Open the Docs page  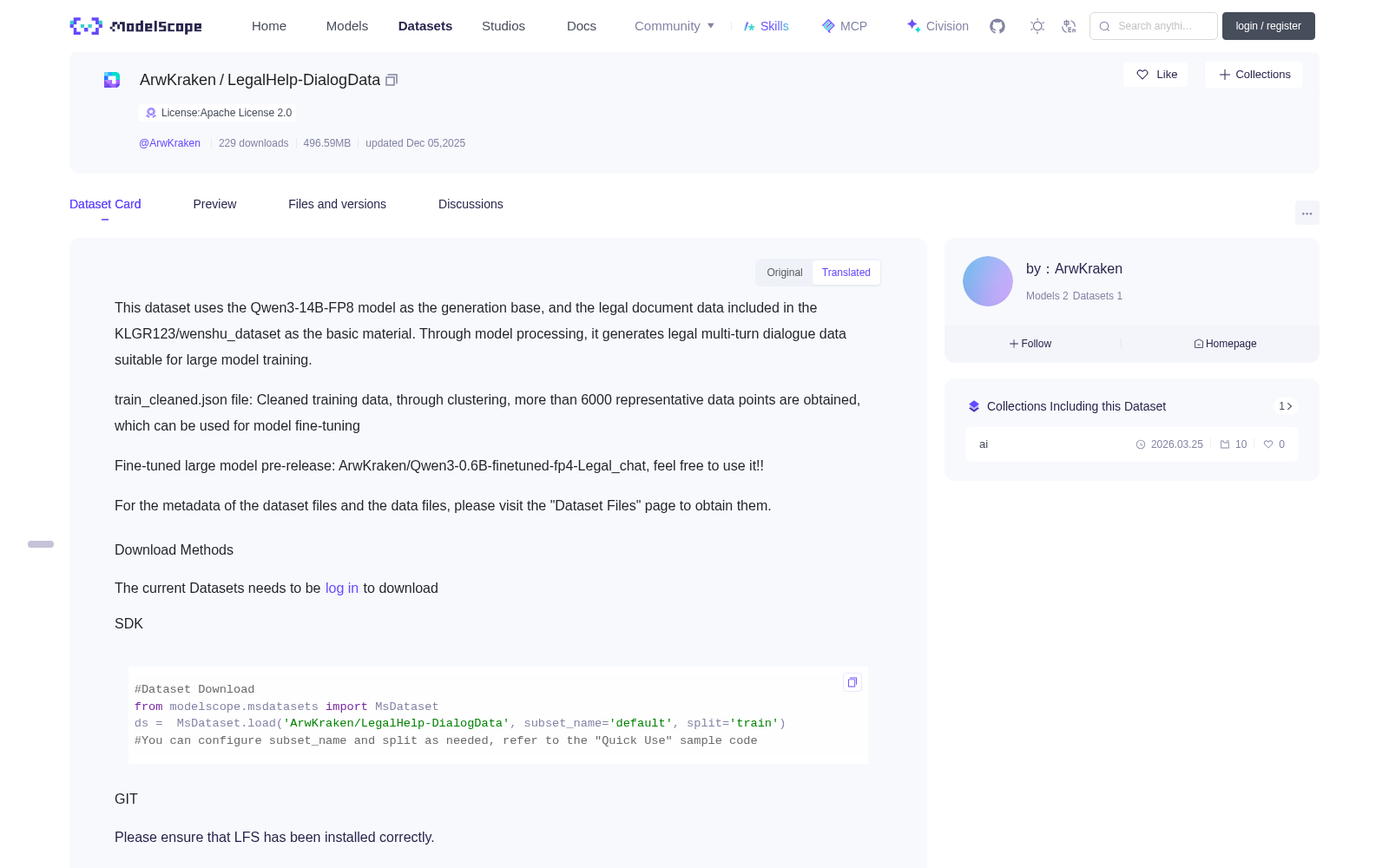pos(582,26)
